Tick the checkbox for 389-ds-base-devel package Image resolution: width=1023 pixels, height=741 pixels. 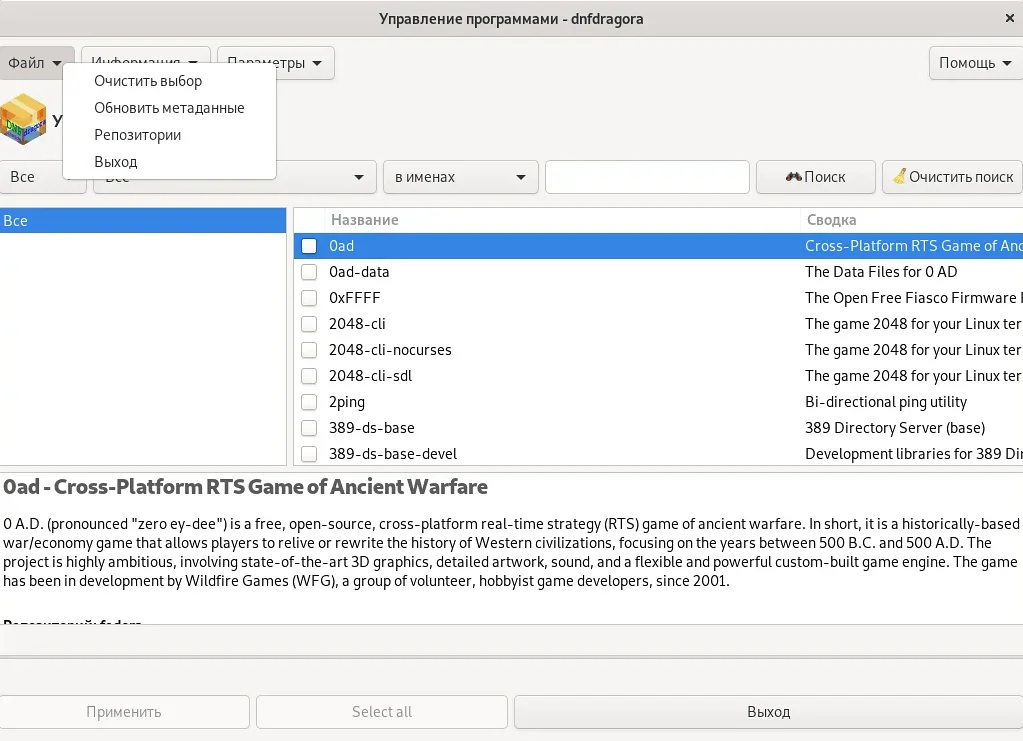click(x=309, y=454)
